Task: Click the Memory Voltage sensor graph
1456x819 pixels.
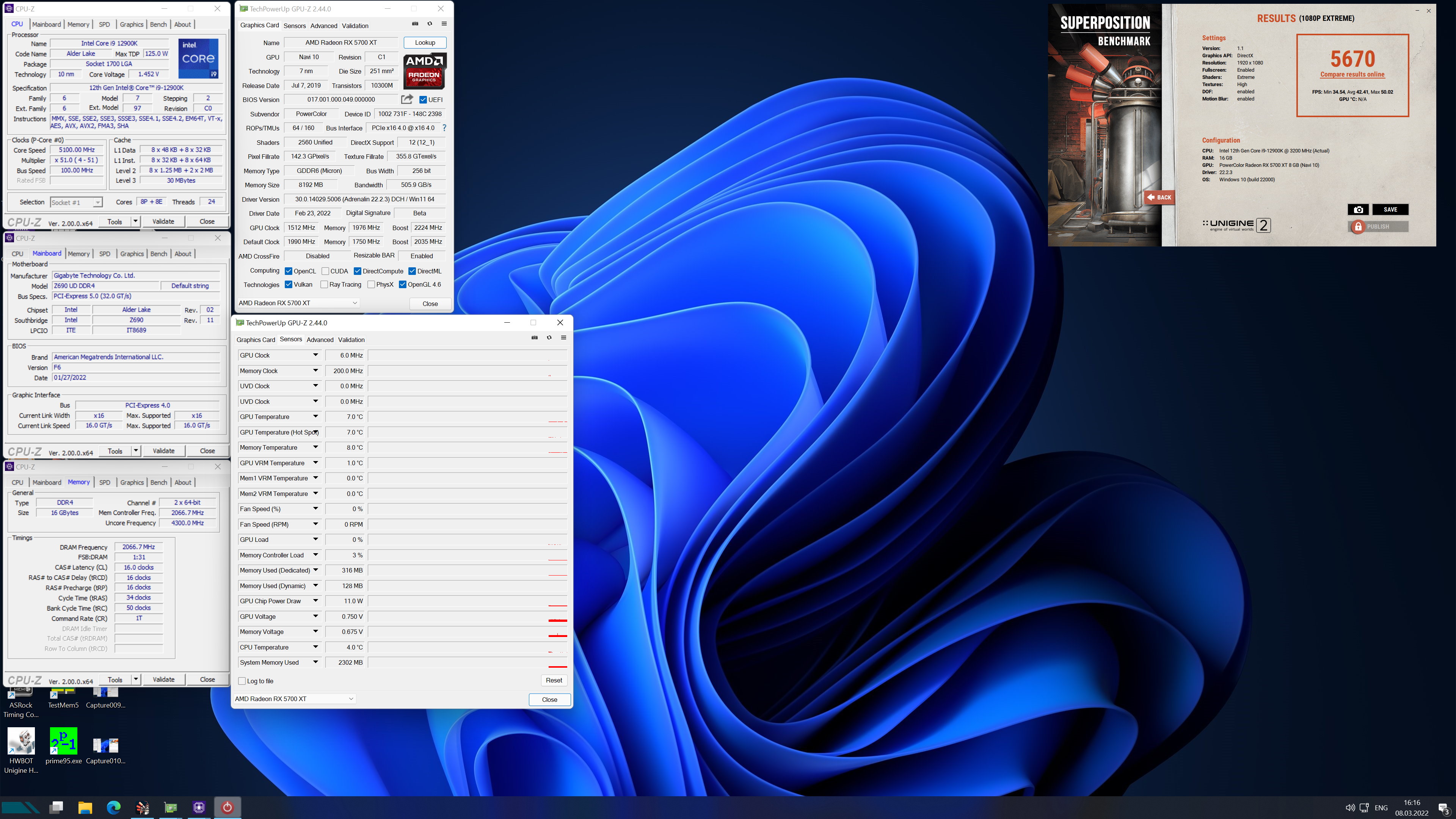Action: click(x=468, y=632)
